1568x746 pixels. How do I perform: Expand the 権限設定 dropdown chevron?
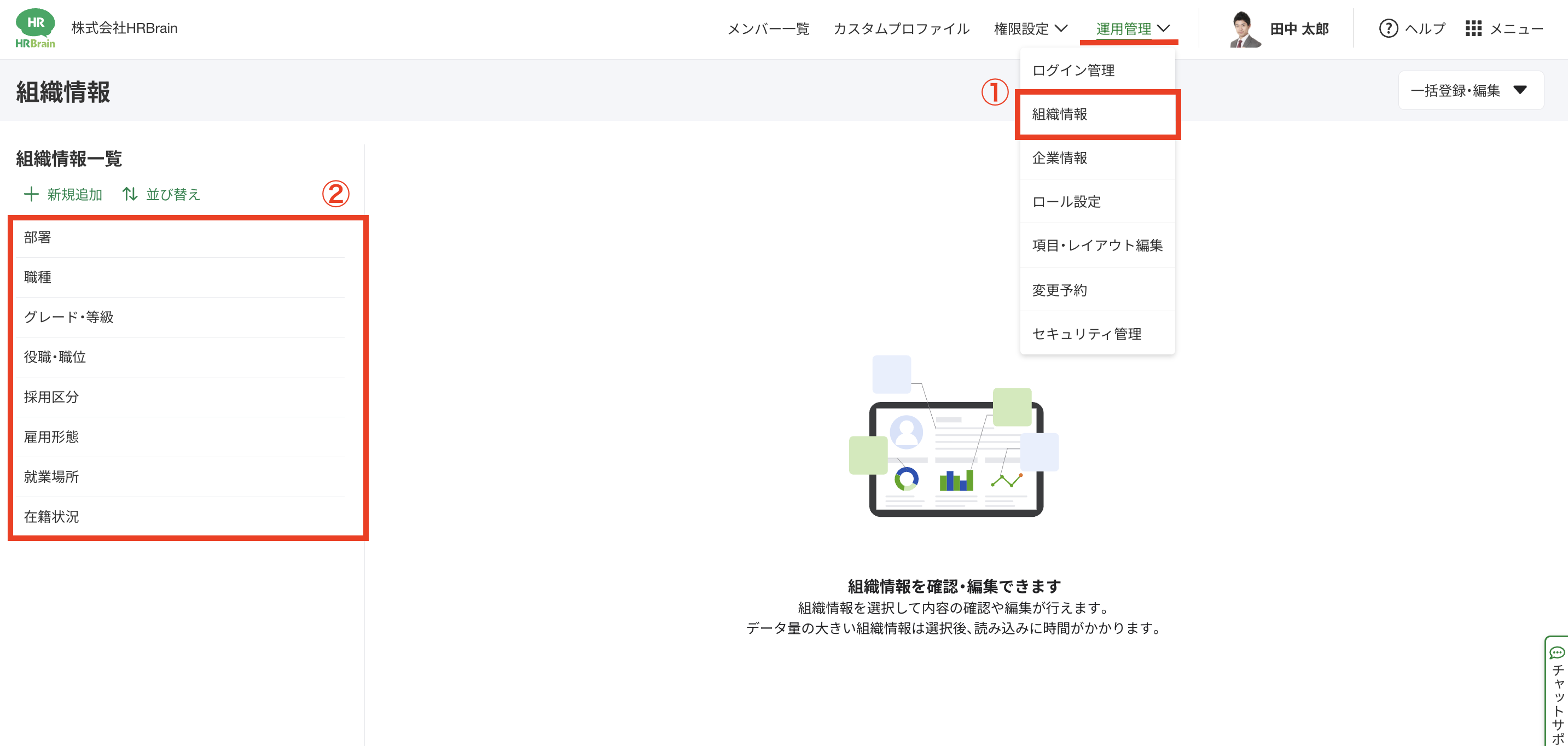tap(1061, 28)
